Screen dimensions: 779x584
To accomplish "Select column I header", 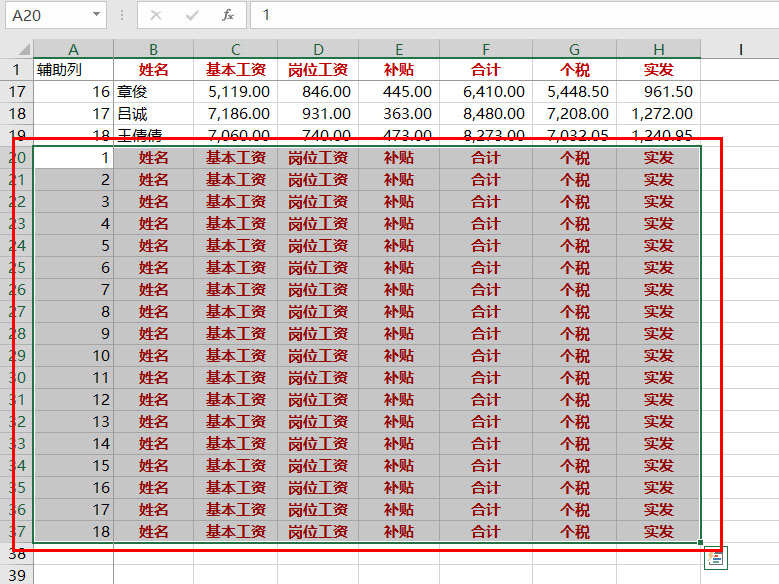I will pos(740,49).
